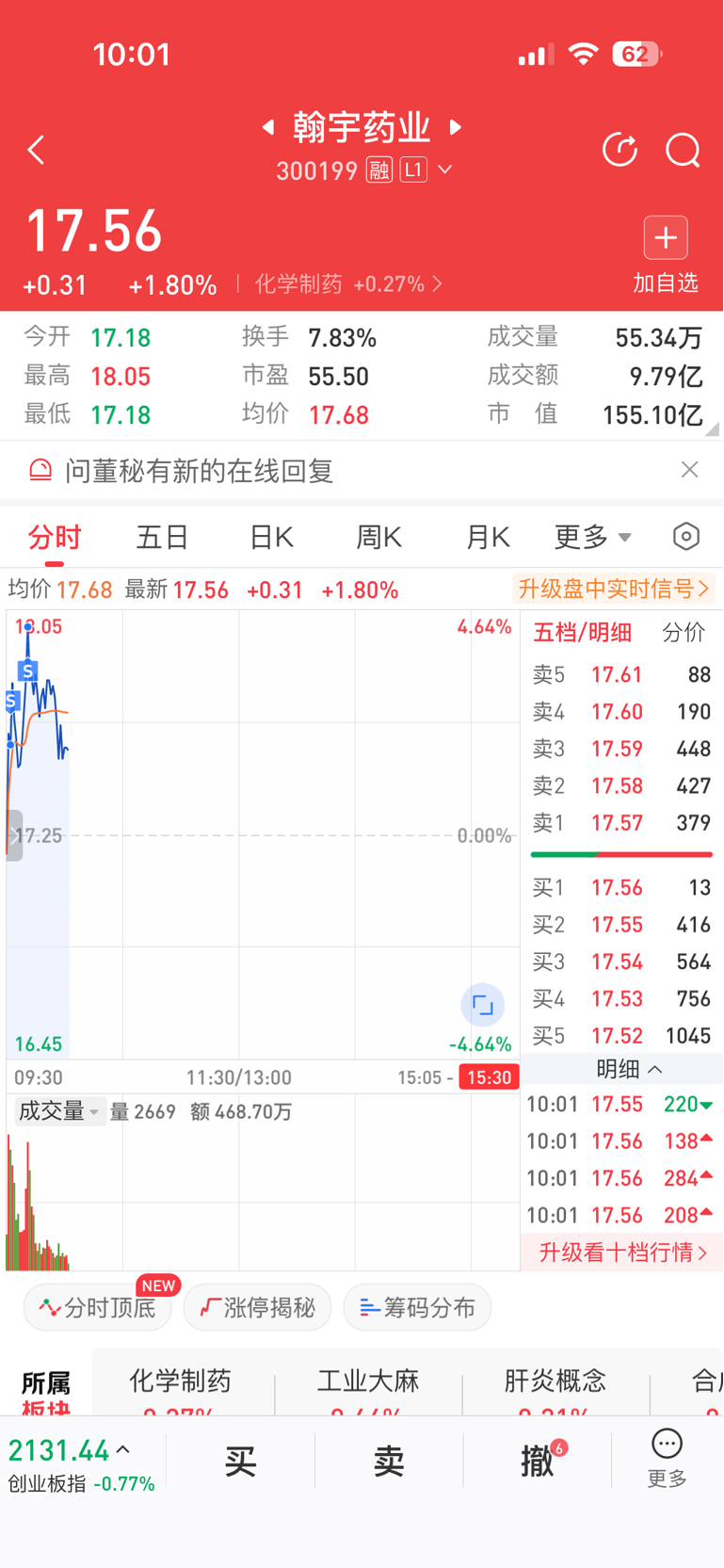Open 分时顶底 feature button
The image size is (724, 1568).
tap(97, 1308)
